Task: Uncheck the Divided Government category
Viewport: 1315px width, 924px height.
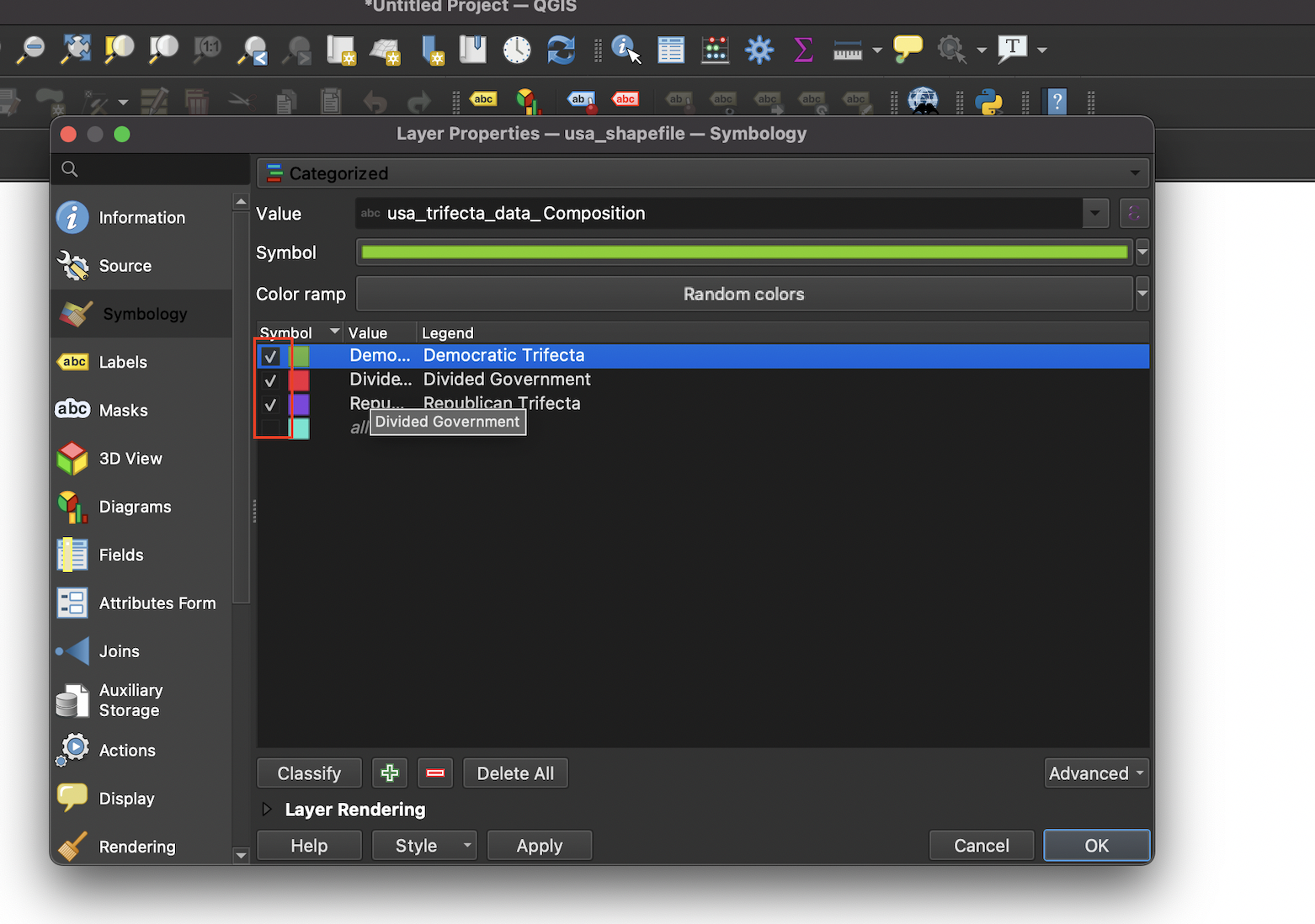Action: (x=270, y=380)
